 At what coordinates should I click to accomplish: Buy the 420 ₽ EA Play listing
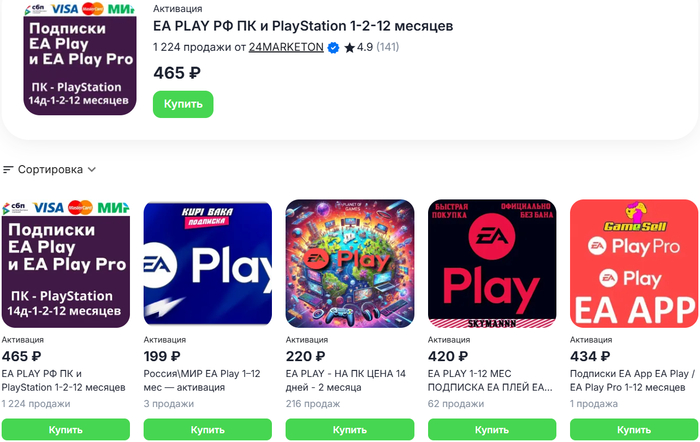(491, 429)
